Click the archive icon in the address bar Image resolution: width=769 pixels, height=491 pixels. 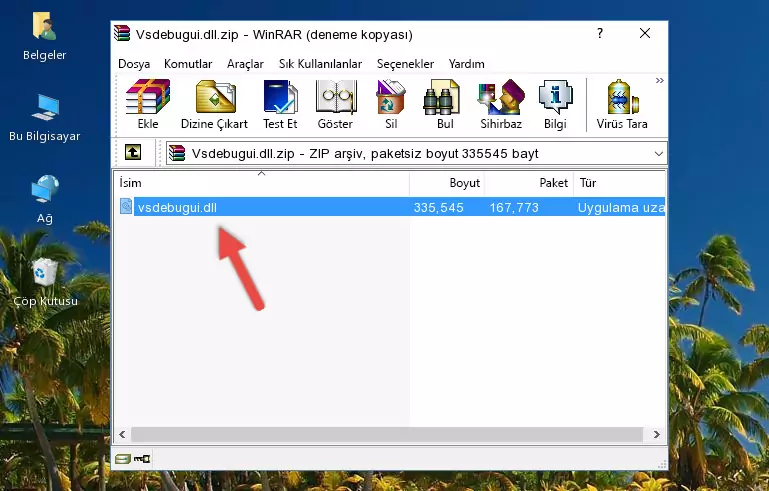point(177,153)
